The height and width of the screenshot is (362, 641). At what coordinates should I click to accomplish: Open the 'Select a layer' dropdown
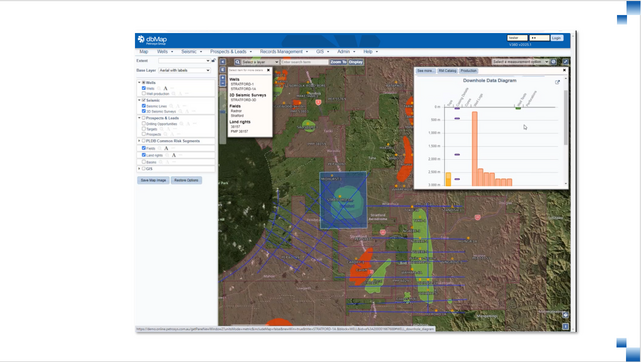[260, 62]
